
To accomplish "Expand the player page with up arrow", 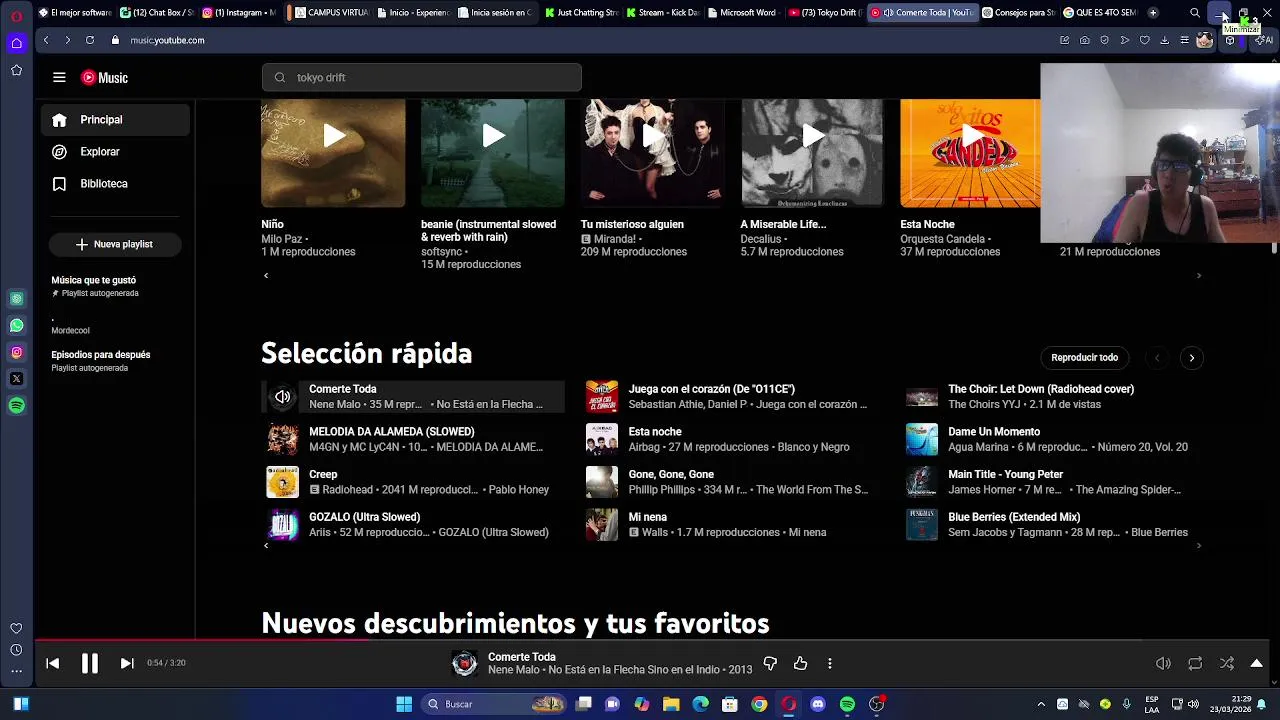I will tap(1257, 663).
